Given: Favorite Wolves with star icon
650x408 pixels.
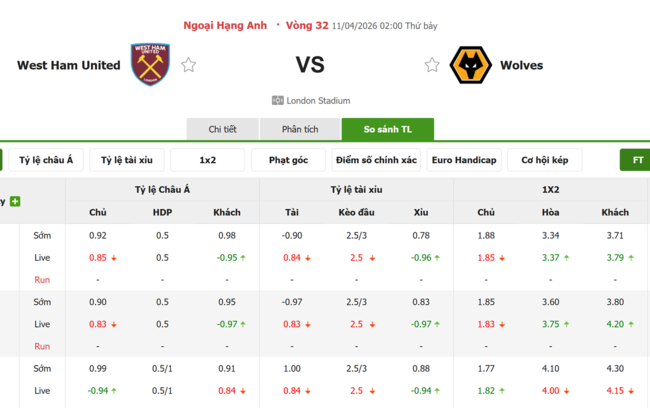Looking at the screenshot, I should point(432,65).
